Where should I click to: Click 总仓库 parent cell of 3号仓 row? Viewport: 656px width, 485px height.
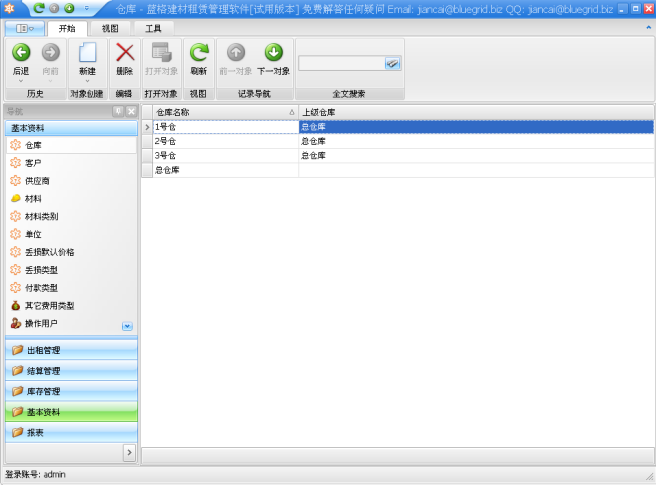coord(476,156)
